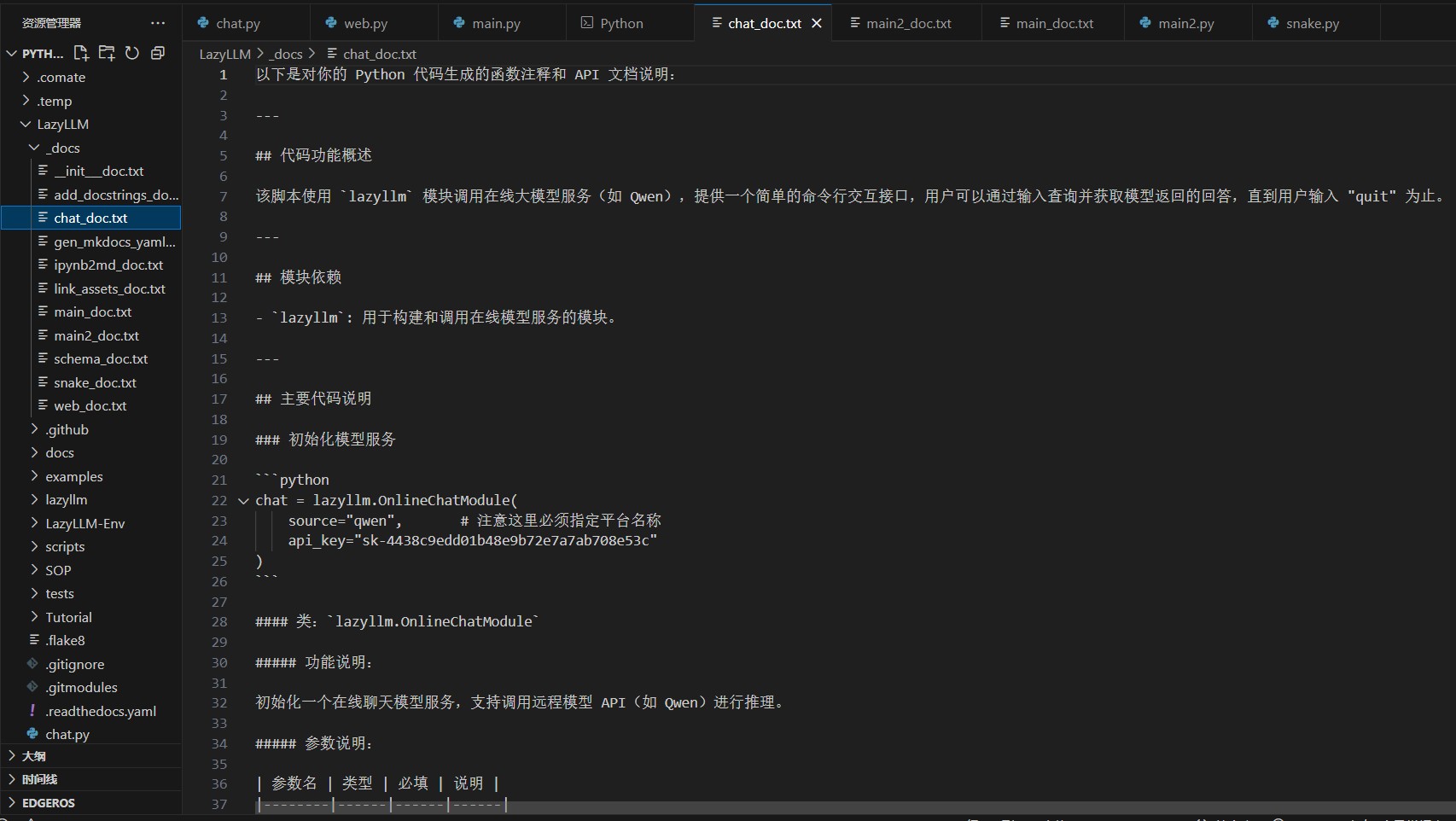The height and width of the screenshot is (821, 1456).
Task: Click the 资源管理器 explorer panel title
Action: tap(51, 23)
